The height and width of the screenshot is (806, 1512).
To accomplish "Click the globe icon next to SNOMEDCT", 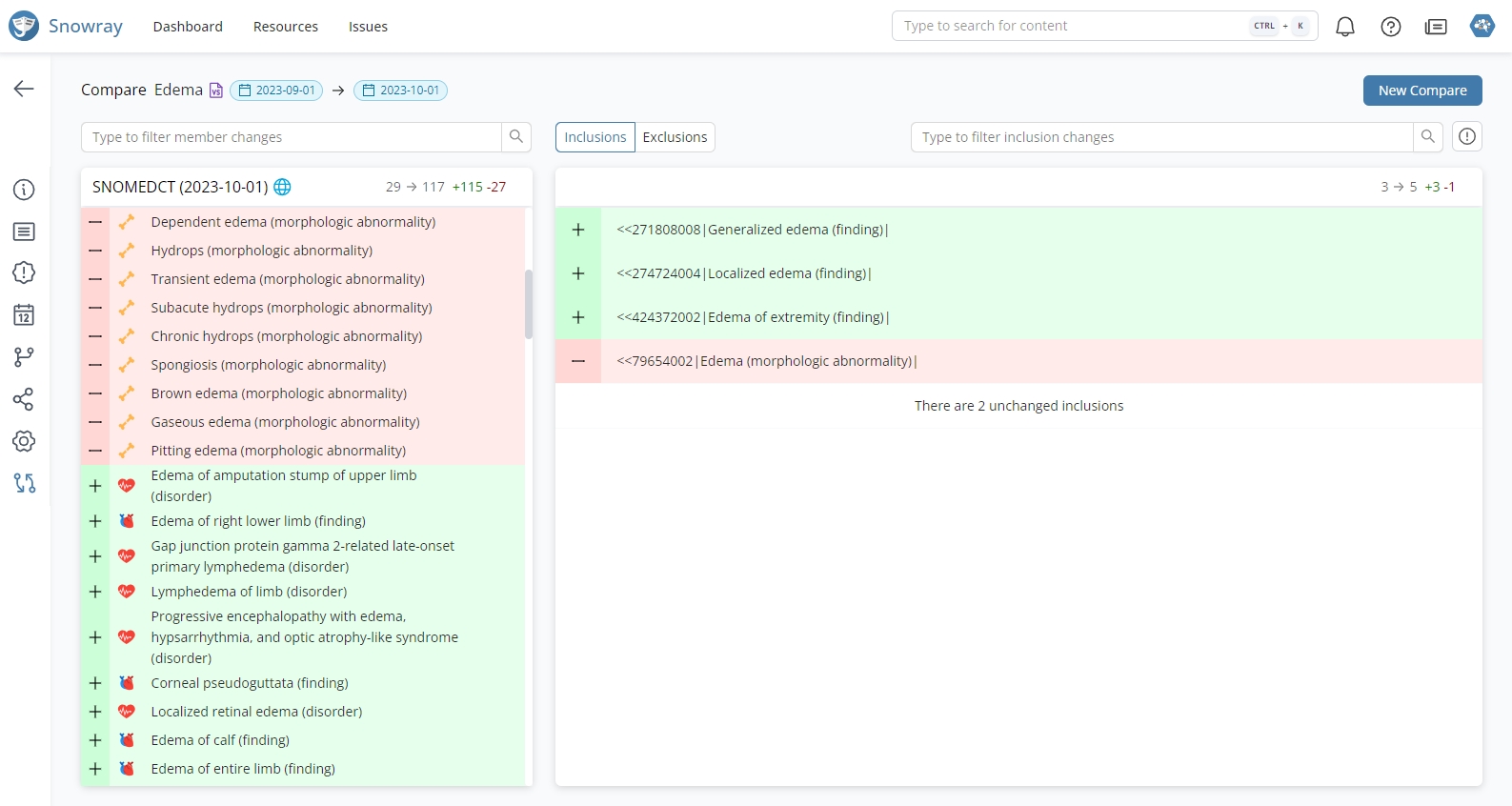I will [x=282, y=187].
